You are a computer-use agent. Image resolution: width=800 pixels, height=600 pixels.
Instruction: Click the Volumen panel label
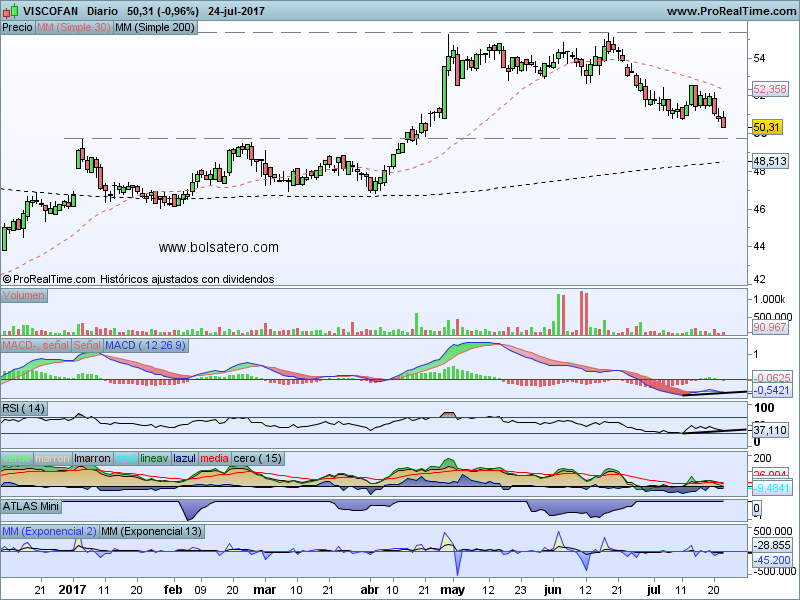coord(24,296)
